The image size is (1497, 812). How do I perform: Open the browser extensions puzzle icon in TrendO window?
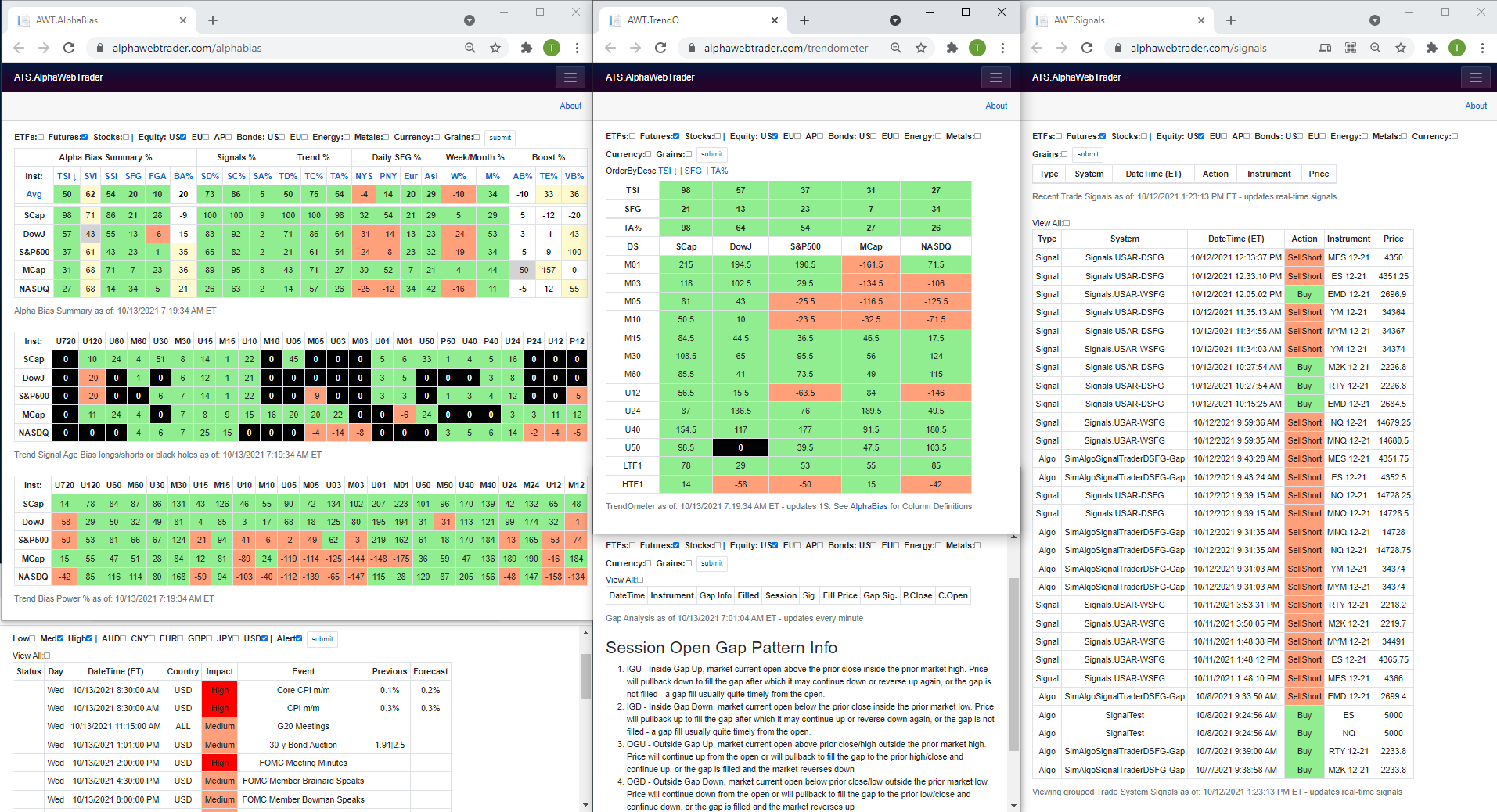point(952,48)
